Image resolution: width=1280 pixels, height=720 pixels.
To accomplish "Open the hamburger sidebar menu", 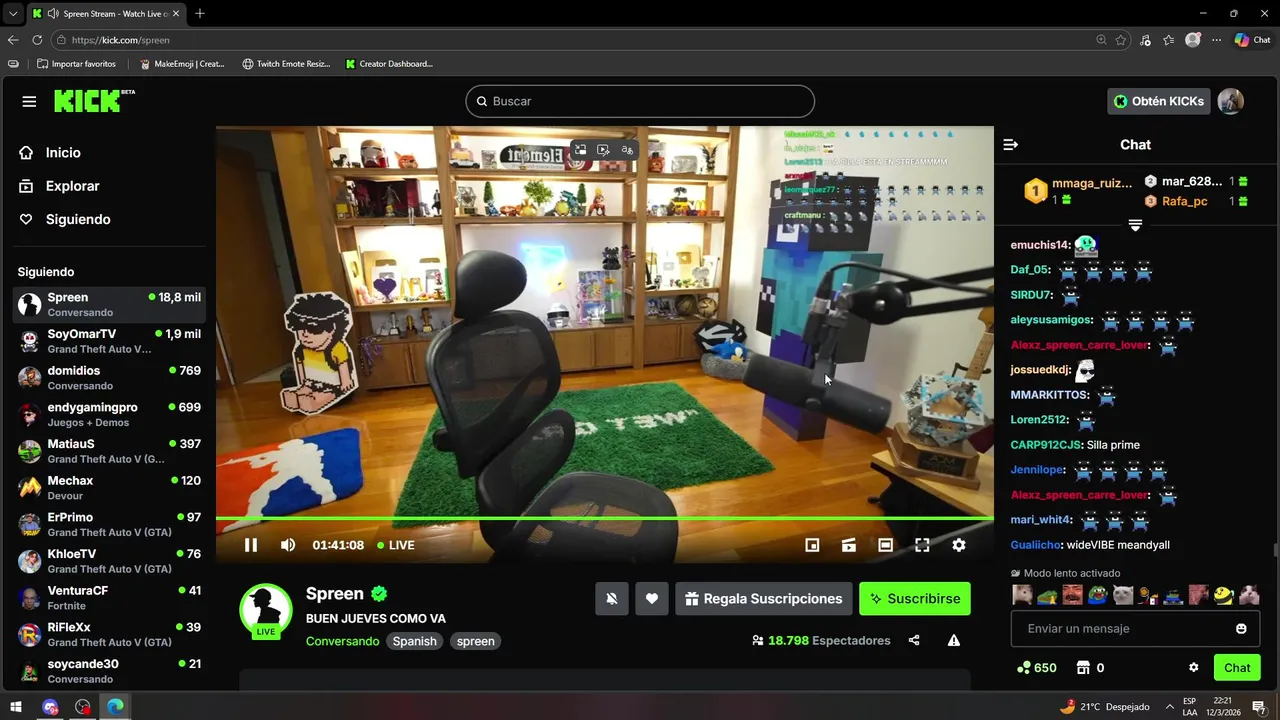I will (29, 101).
